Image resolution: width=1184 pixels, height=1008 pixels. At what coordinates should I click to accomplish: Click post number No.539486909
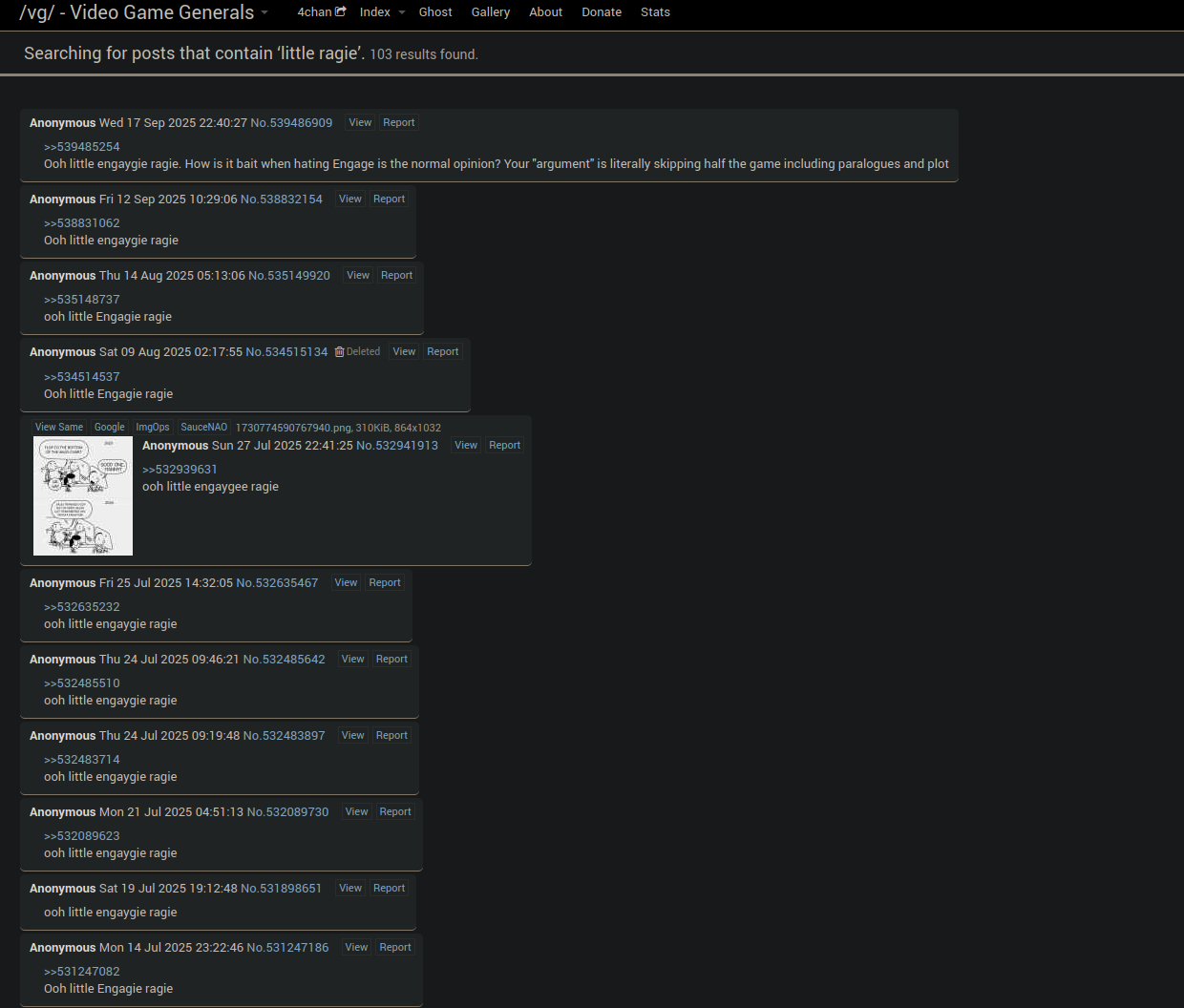point(291,123)
